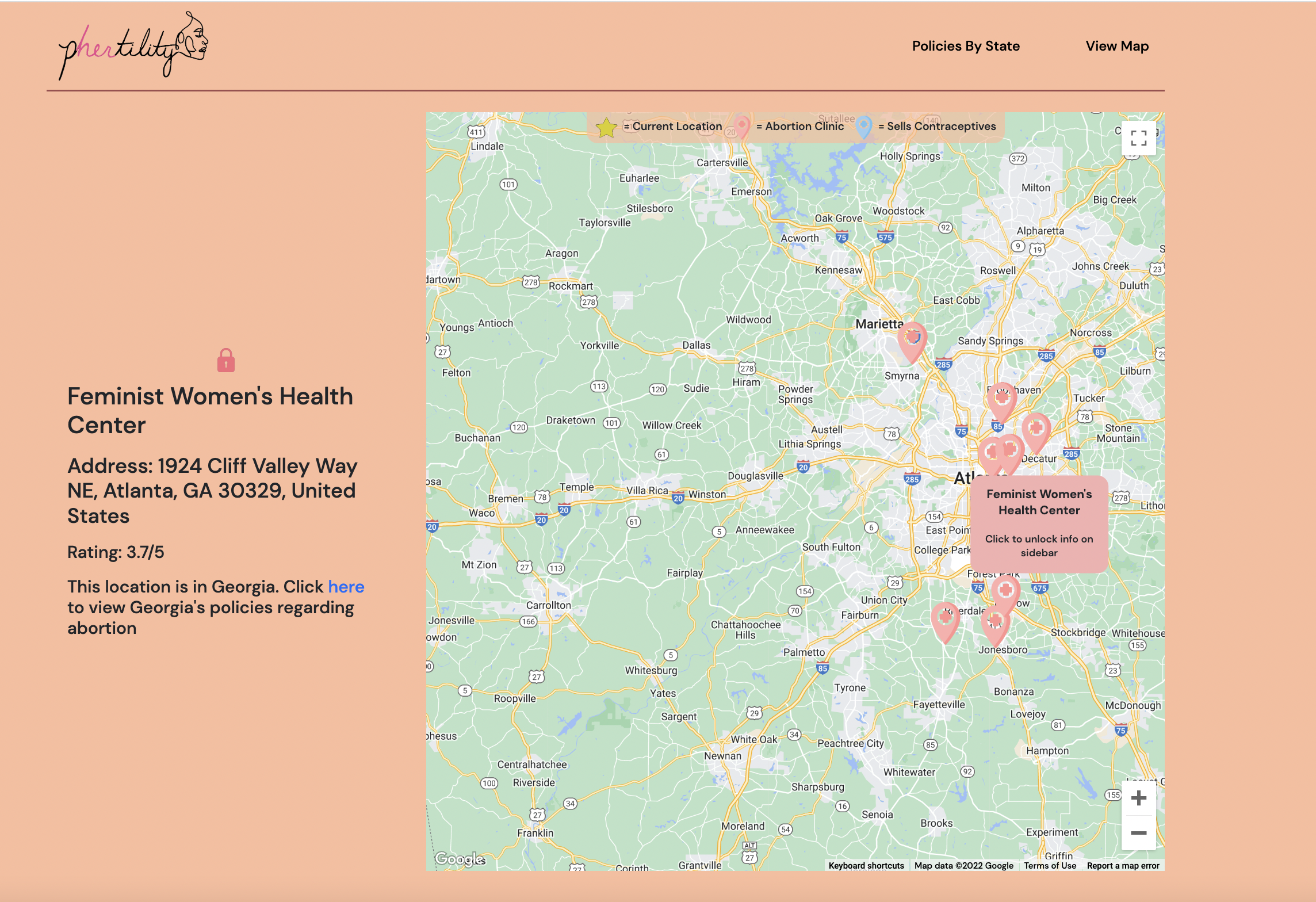Image resolution: width=1316 pixels, height=902 pixels.
Task: Click blue Sells Contraceptives legend pin
Action: pos(863,126)
